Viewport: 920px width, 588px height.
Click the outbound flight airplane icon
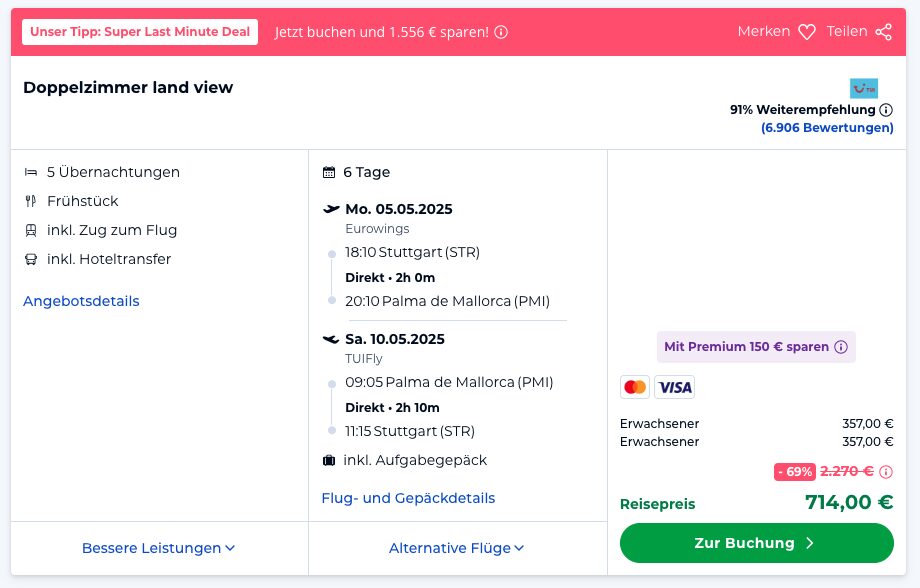click(331, 209)
